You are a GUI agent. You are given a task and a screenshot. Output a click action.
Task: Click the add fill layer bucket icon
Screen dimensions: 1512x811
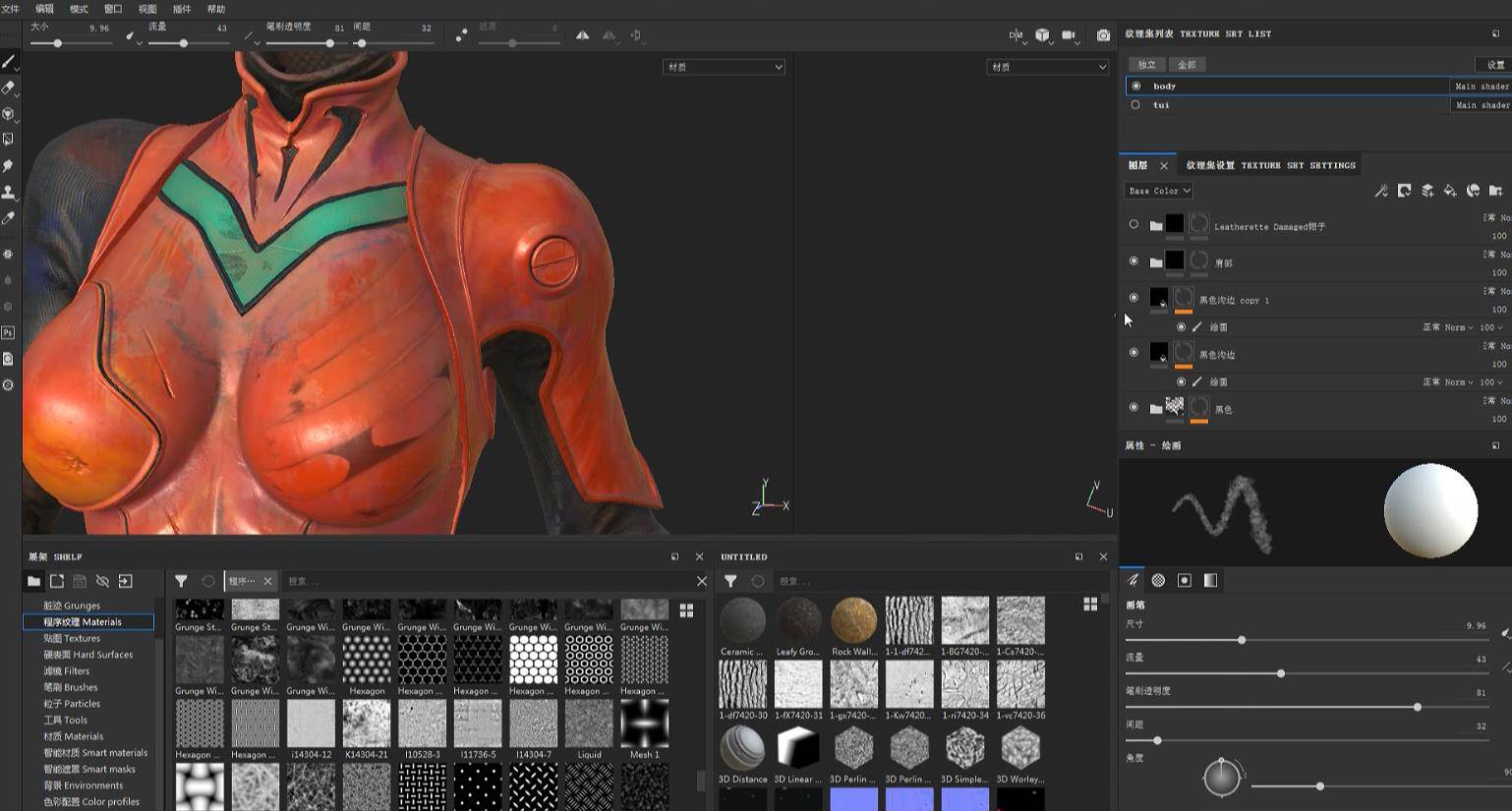coord(1450,191)
